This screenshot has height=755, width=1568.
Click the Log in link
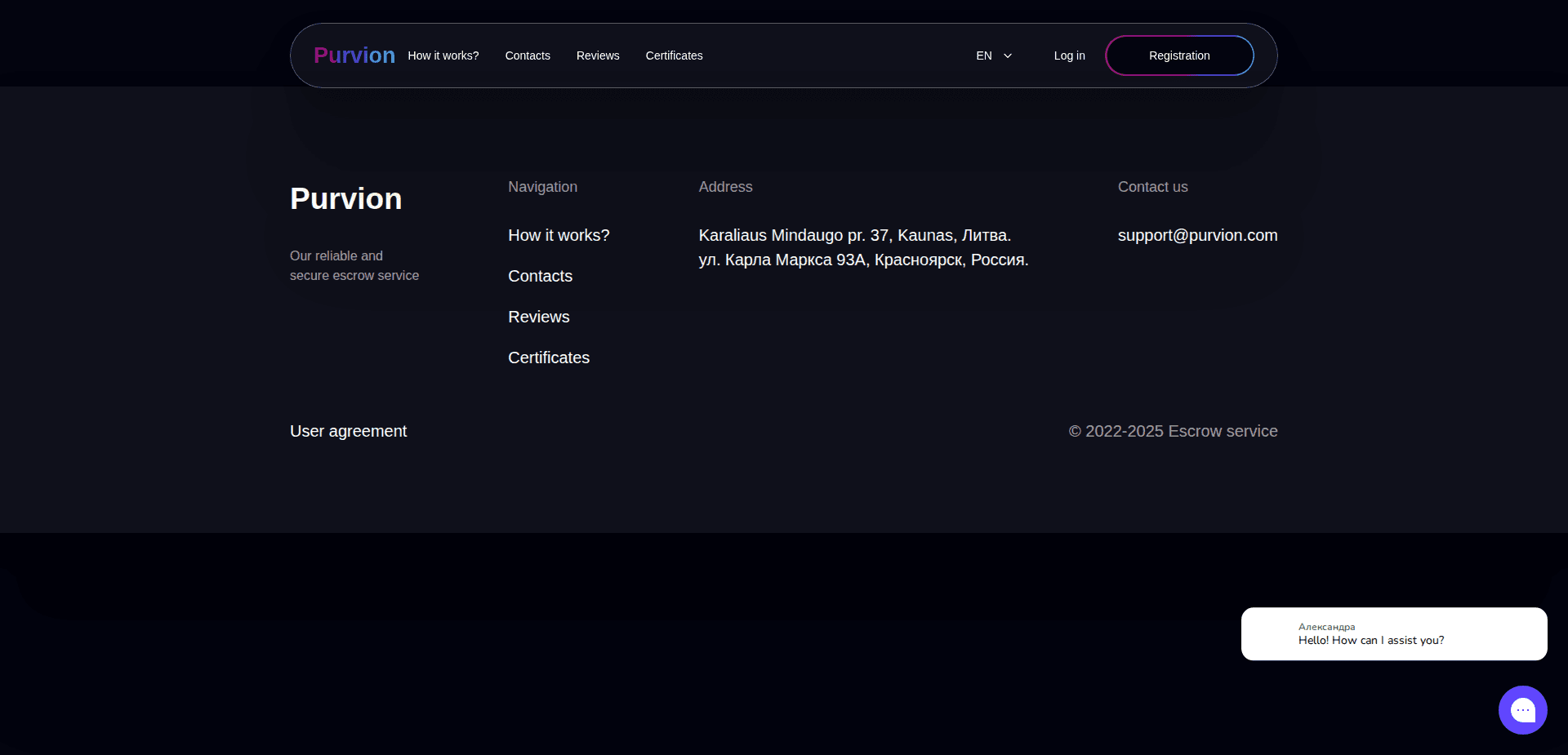[1069, 56]
